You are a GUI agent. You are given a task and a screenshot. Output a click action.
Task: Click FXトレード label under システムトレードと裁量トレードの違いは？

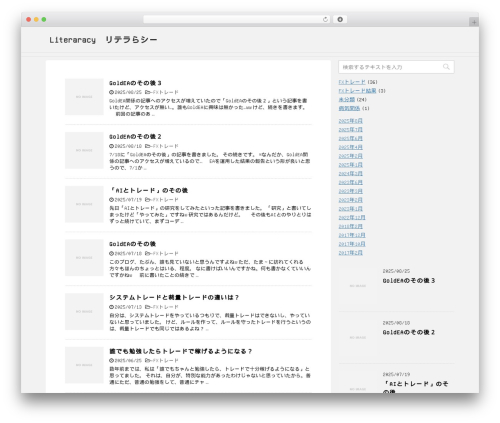[x=165, y=307]
